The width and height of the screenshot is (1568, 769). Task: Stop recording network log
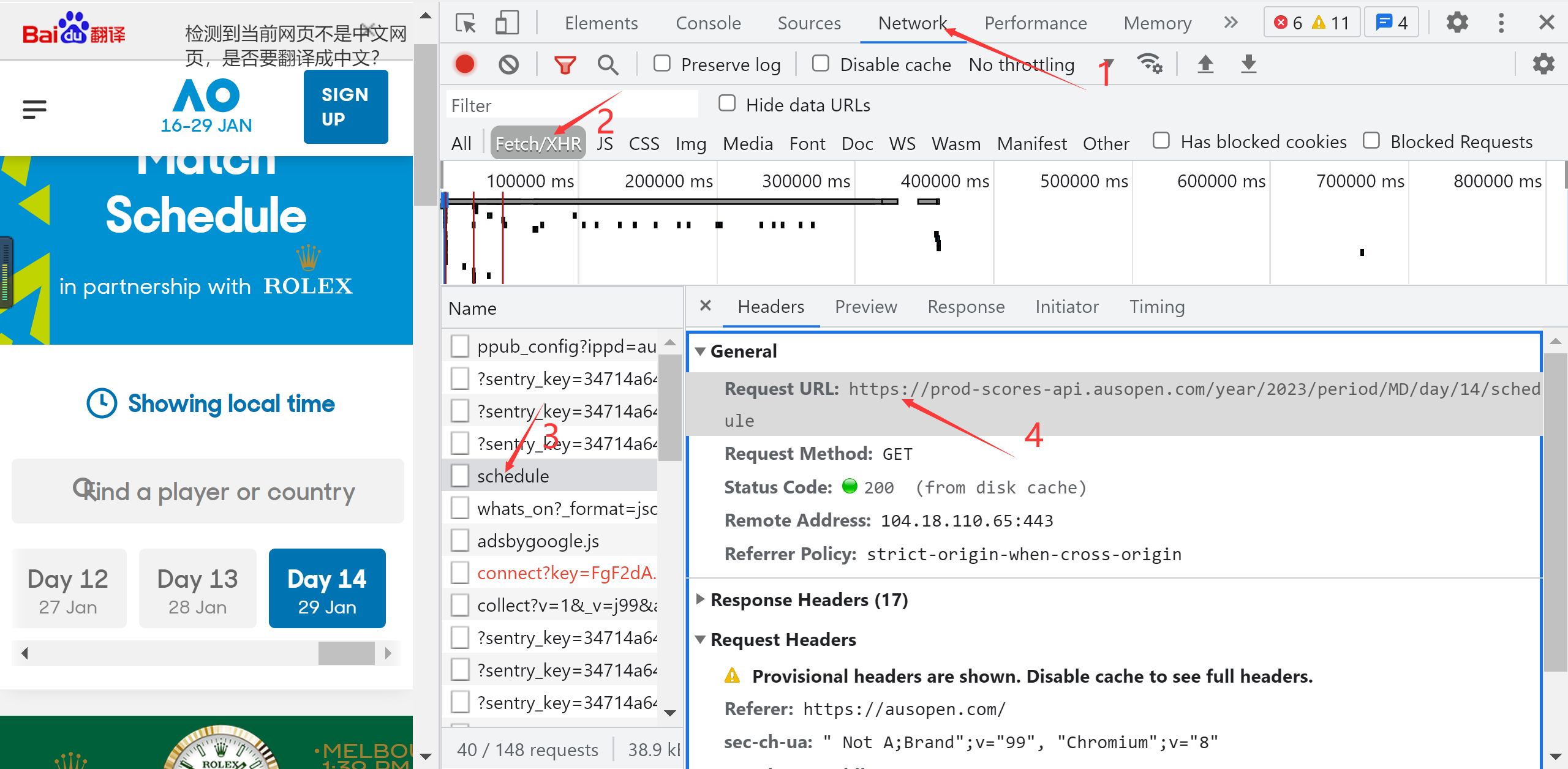point(465,64)
